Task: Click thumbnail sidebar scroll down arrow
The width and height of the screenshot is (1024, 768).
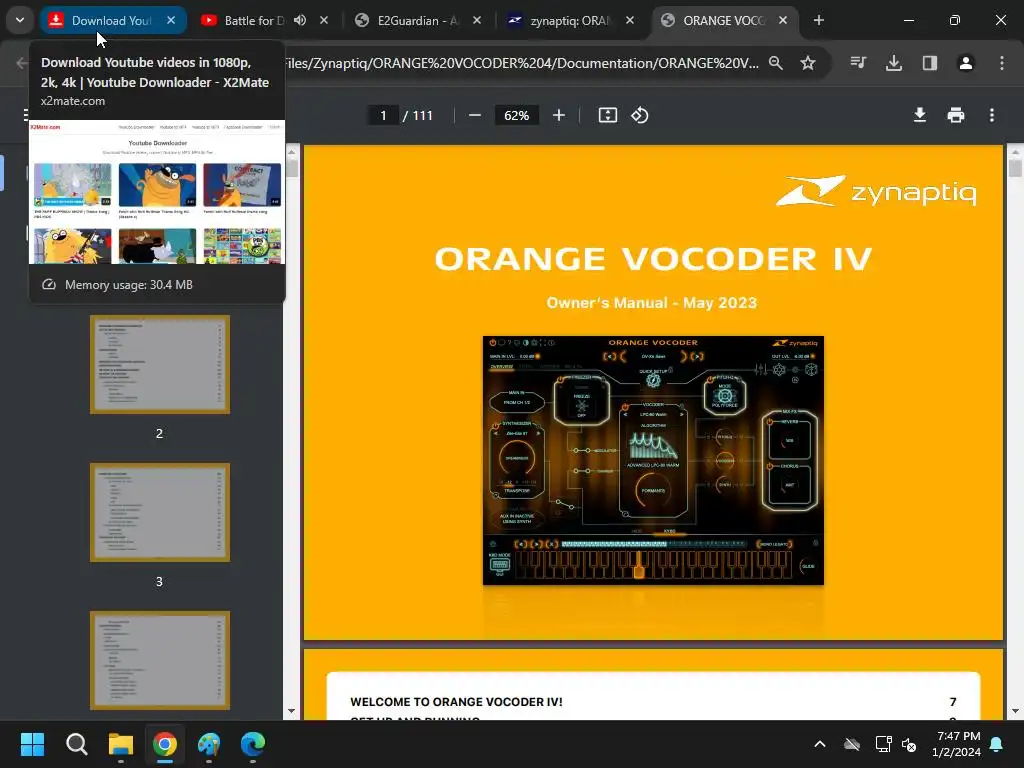Action: point(291,711)
